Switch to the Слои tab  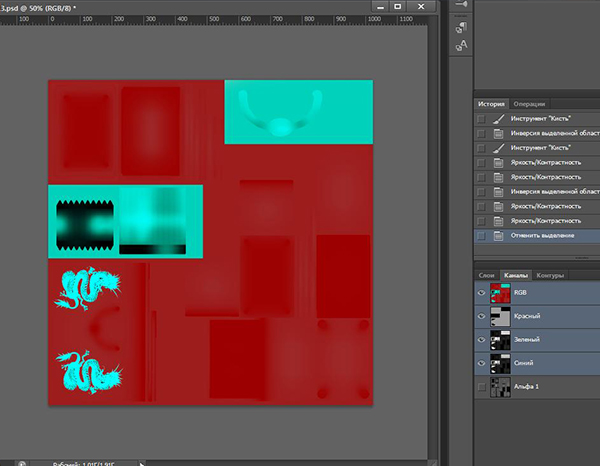(486, 275)
